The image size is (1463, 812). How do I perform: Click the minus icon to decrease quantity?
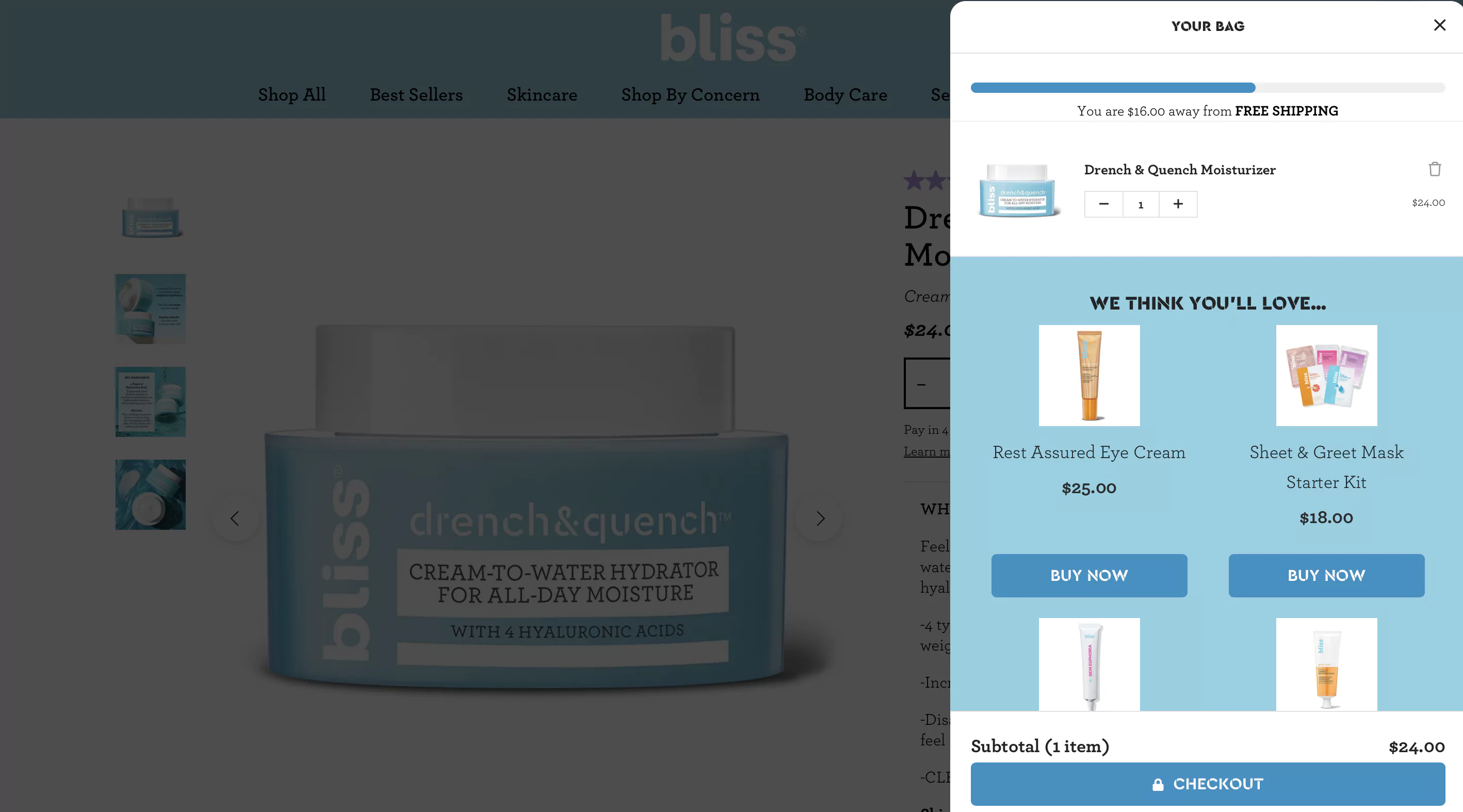tap(1103, 203)
